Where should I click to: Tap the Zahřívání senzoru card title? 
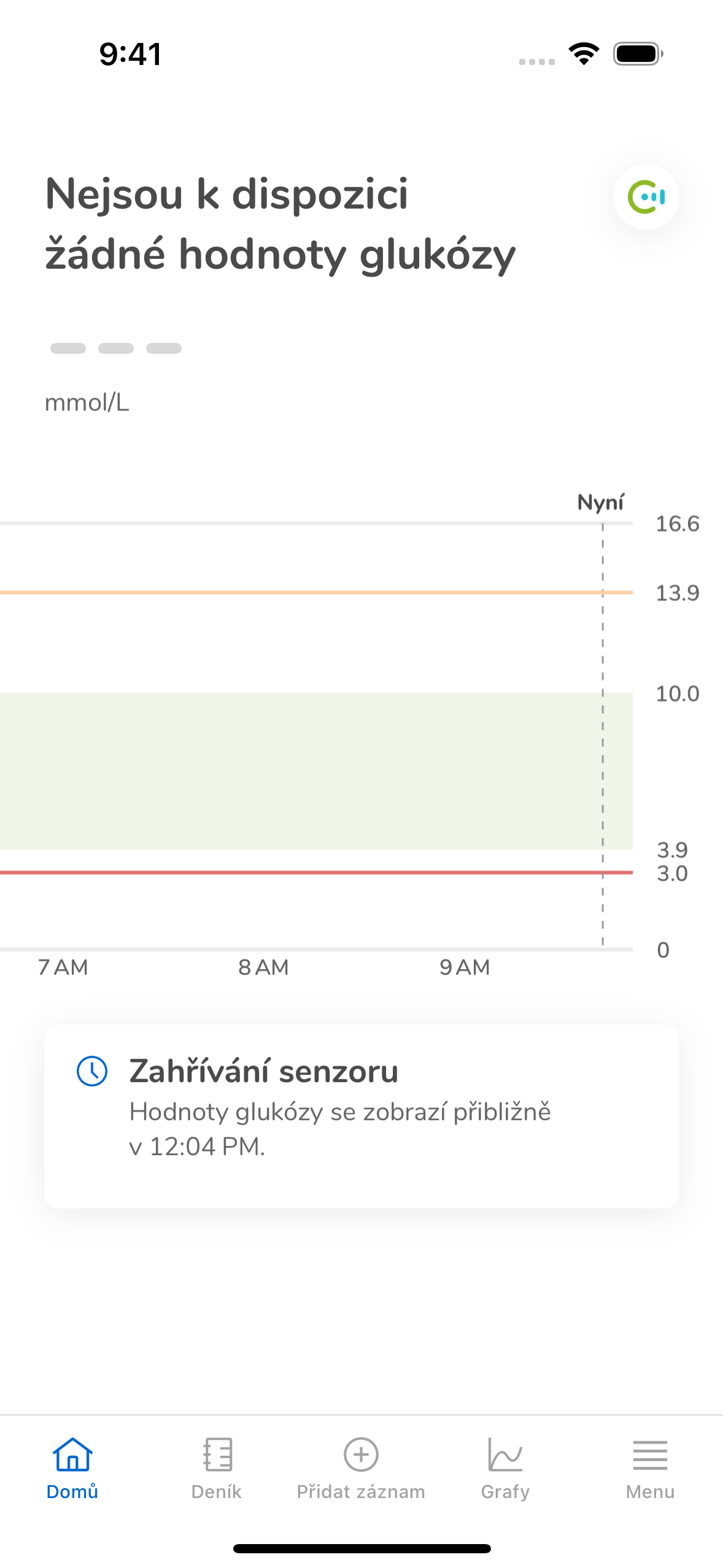tap(263, 1072)
